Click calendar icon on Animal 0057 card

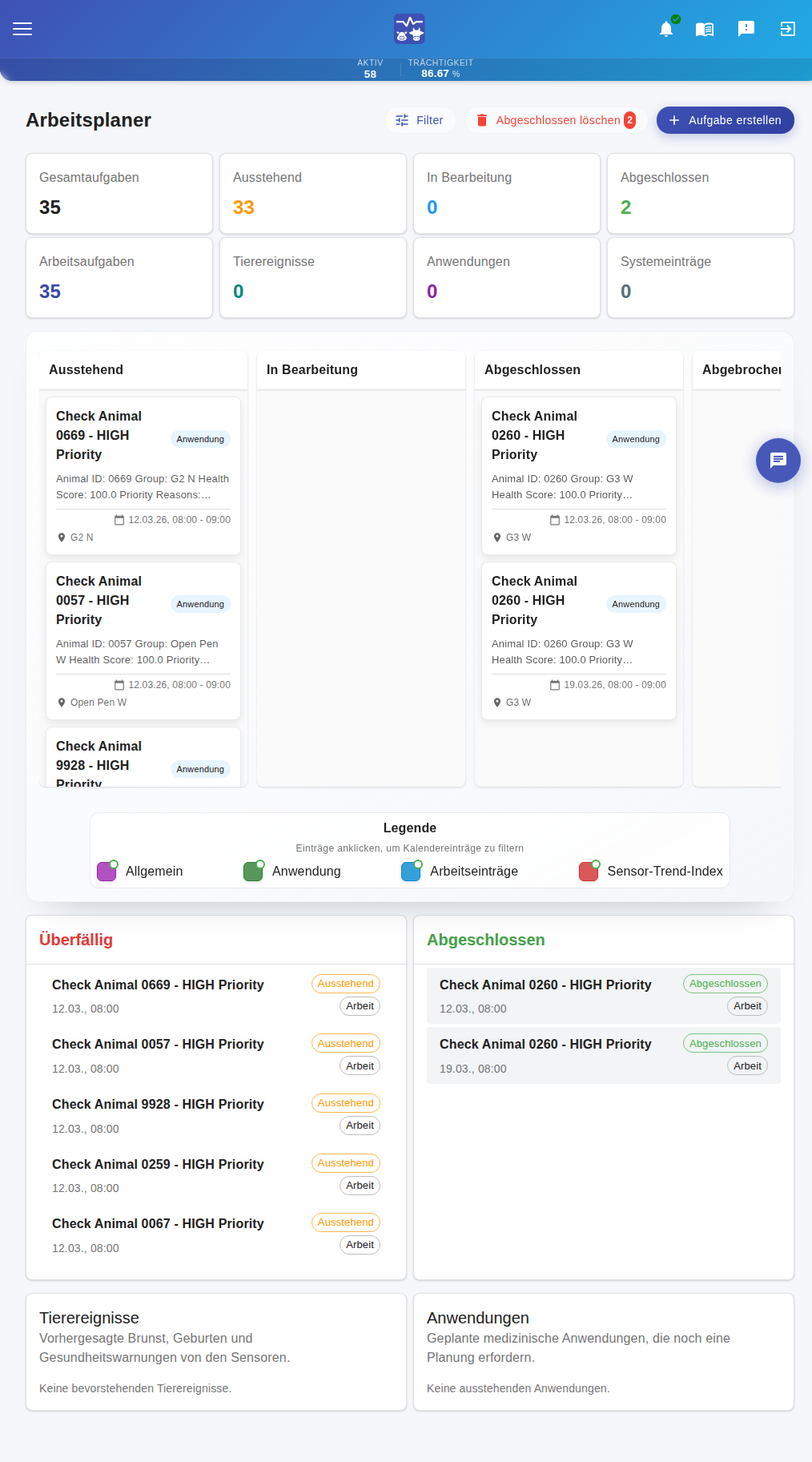pos(119,685)
